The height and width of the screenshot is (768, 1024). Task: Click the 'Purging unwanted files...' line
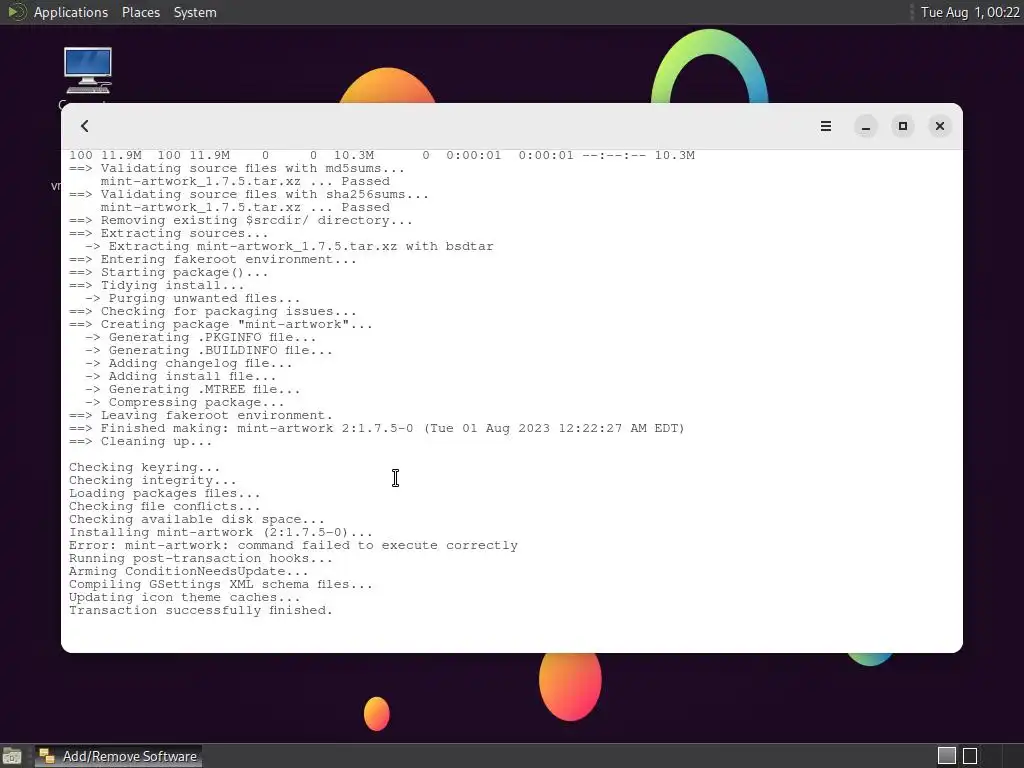click(x=193, y=298)
